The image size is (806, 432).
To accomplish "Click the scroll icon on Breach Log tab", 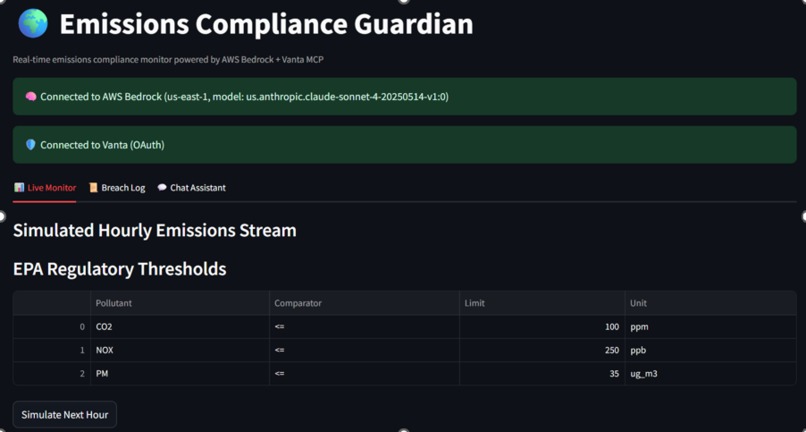I will pyautogui.click(x=94, y=188).
